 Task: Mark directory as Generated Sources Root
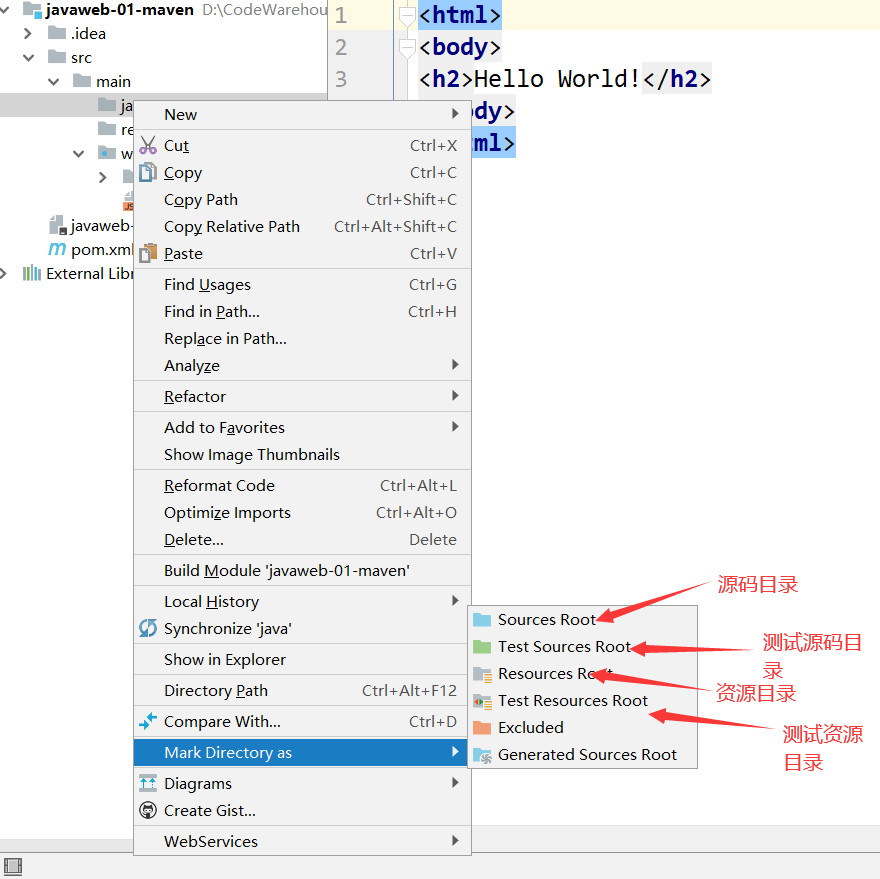point(583,754)
